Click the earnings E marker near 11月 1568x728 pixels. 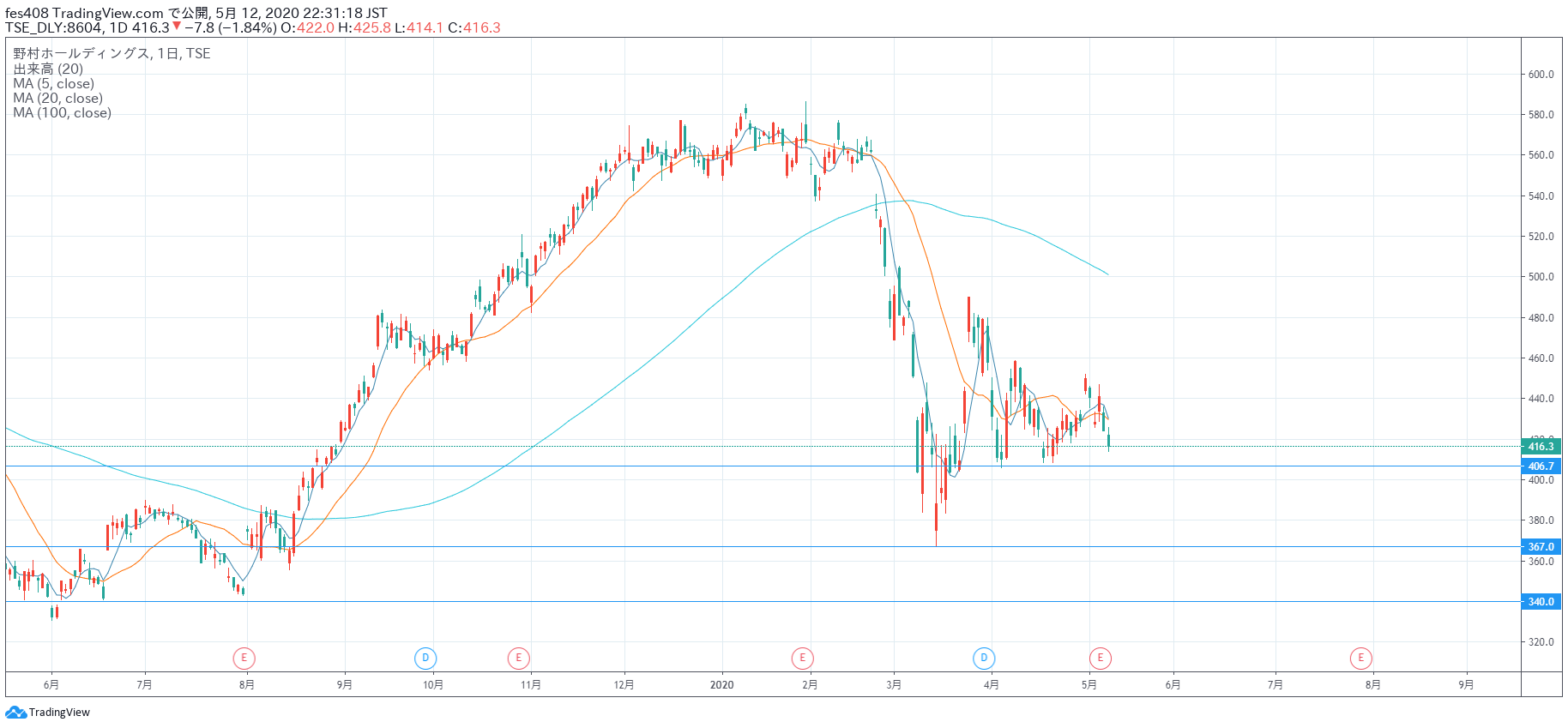pos(518,659)
